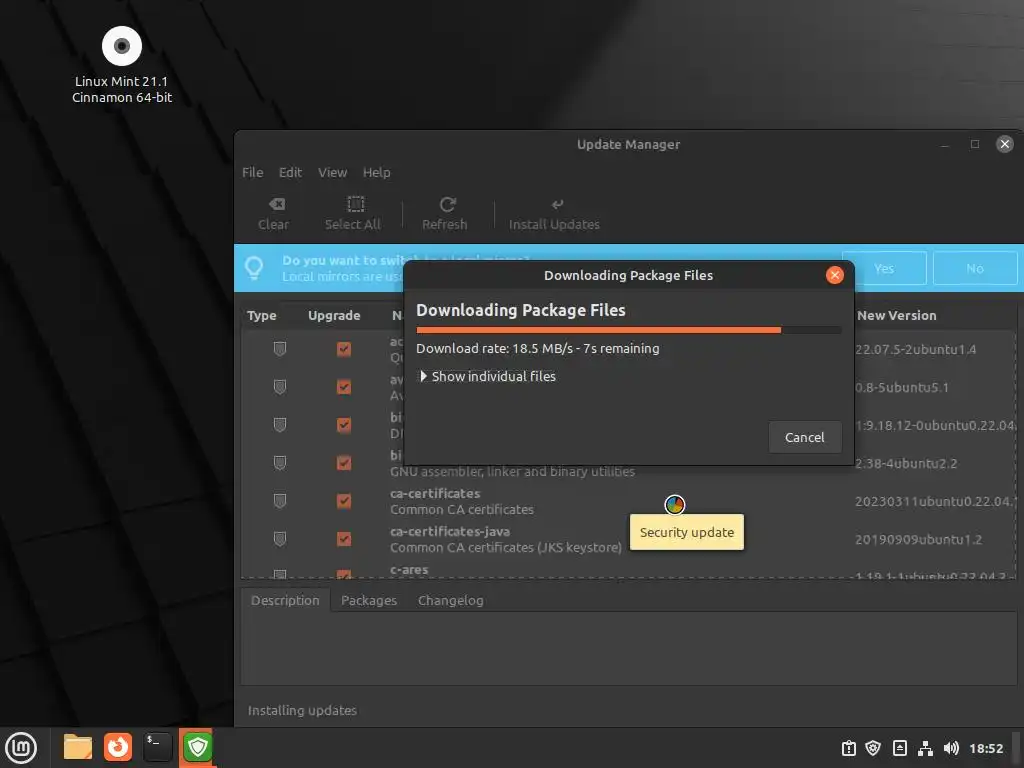This screenshot has height=768, width=1024.
Task: Close the Update Manager window
Action: point(1004,144)
